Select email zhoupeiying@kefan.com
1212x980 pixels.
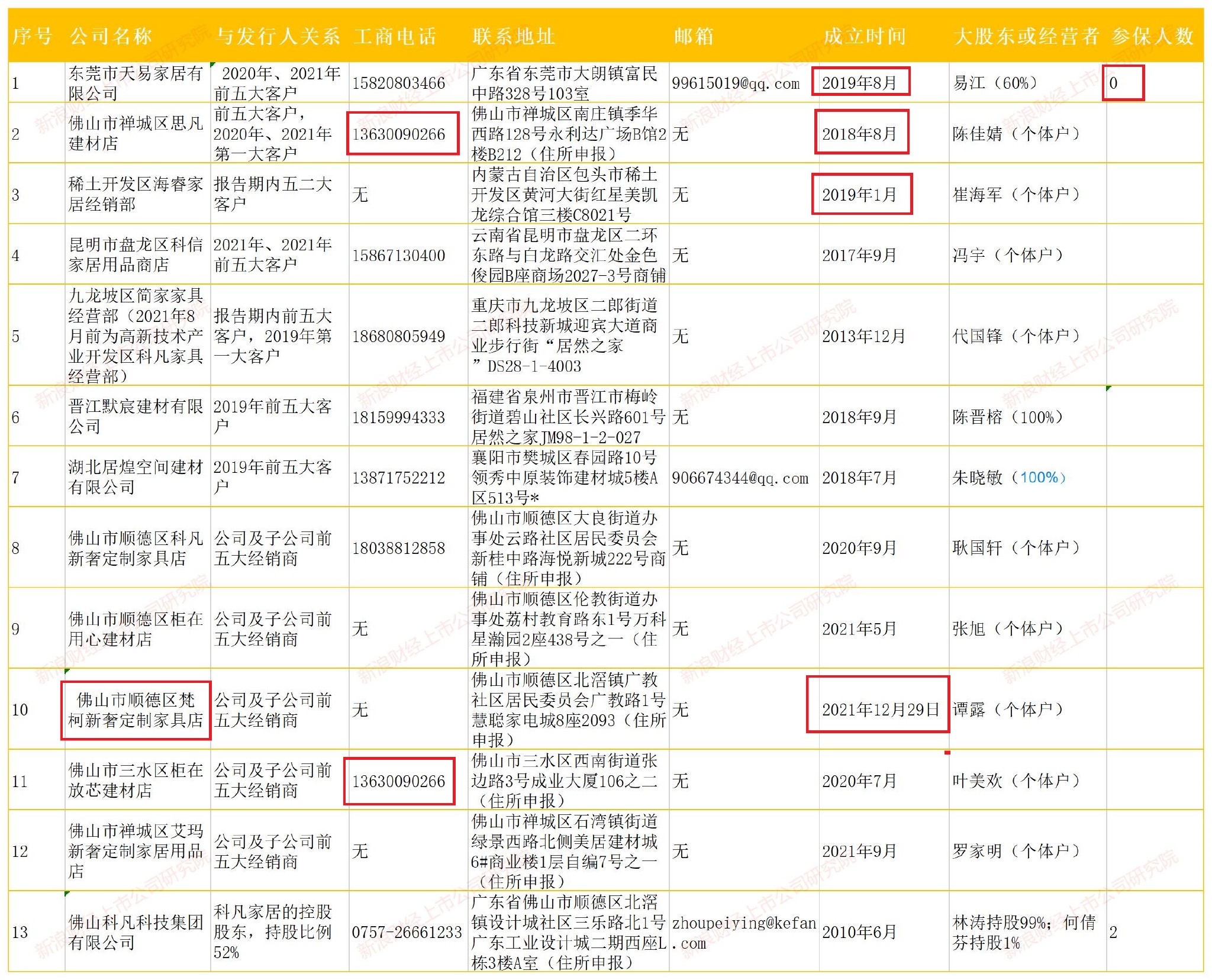[744, 933]
